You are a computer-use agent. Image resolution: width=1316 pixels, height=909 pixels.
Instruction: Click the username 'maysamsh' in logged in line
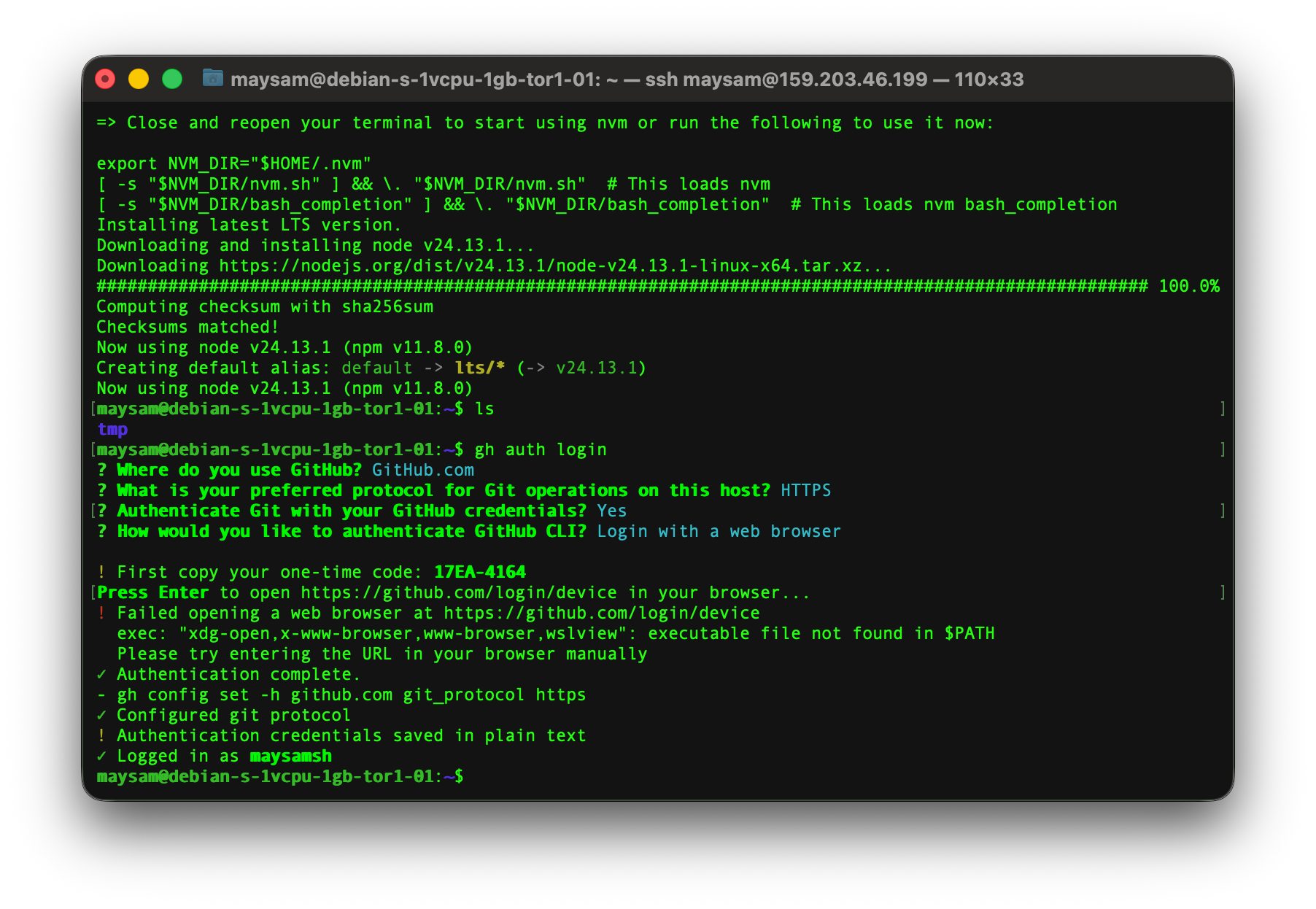(291, 756)
